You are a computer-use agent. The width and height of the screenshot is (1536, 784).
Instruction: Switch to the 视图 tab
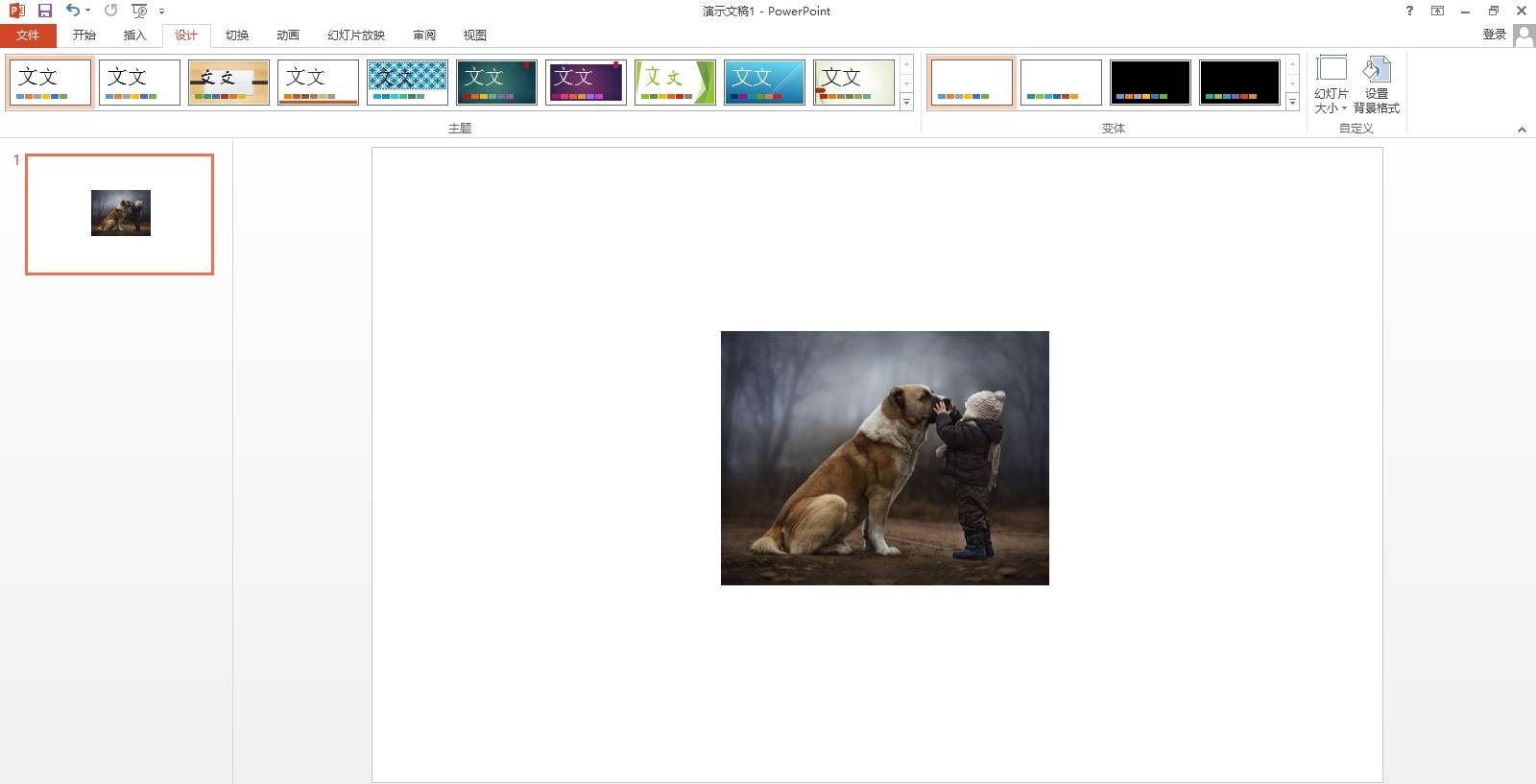click(x=475, y=36)
